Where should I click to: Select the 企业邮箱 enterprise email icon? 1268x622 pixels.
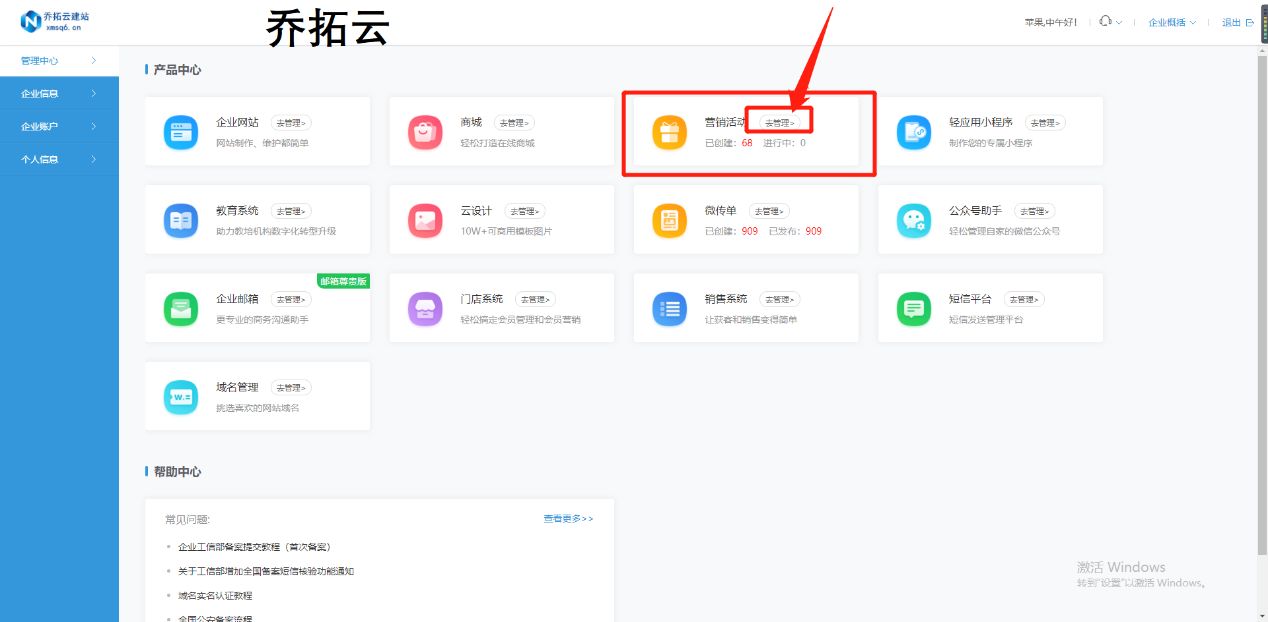point(181,307)
